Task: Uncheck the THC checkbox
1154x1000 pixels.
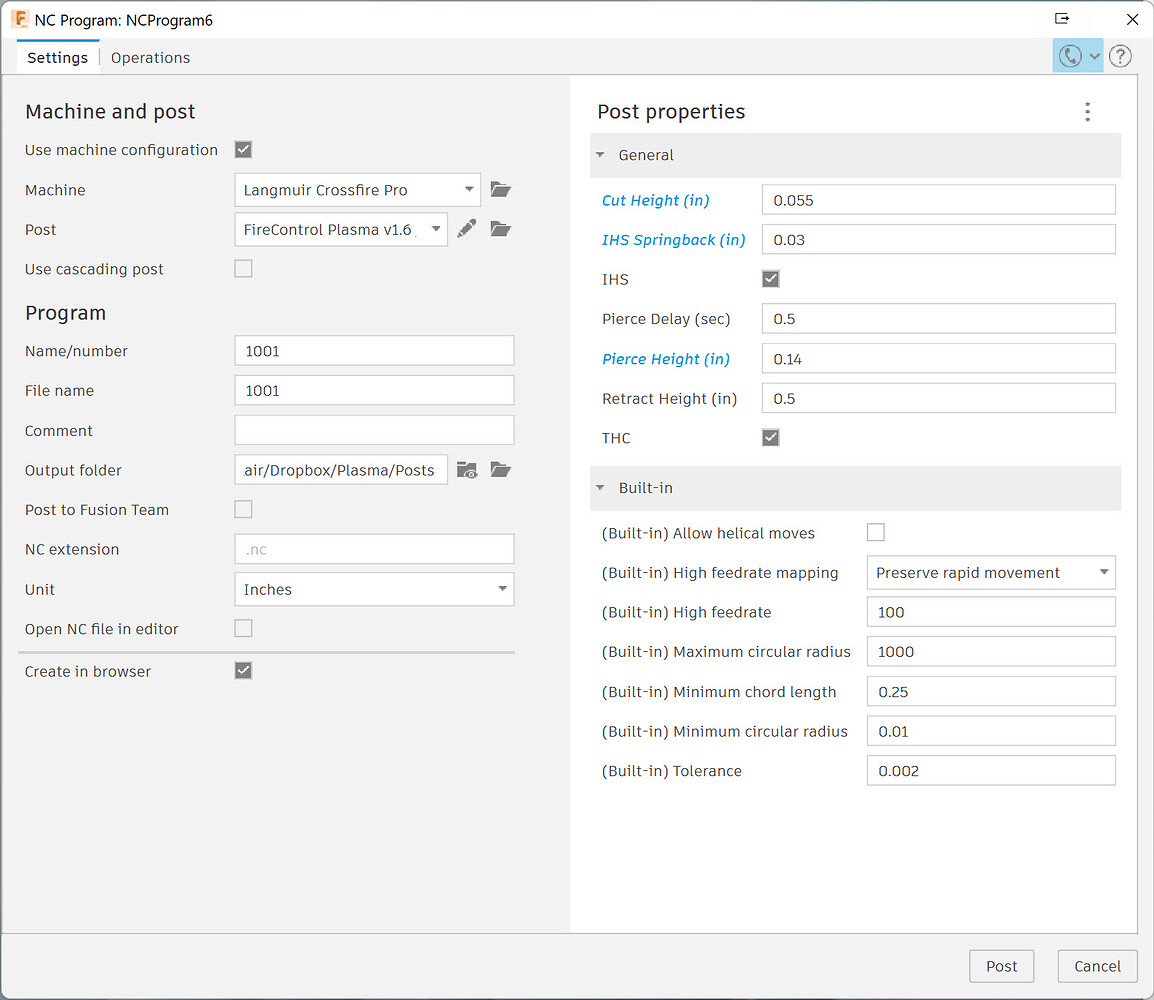Action: coord(771,438)
